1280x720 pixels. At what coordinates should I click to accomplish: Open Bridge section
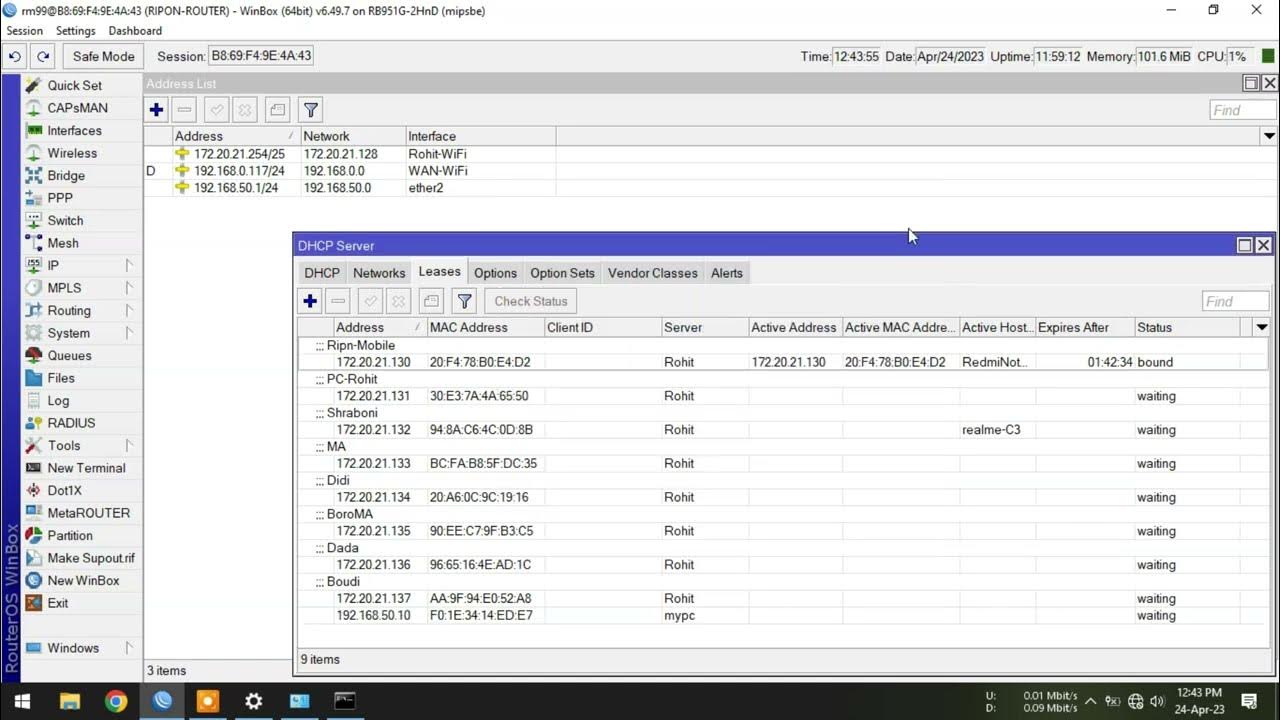(66, 176)
